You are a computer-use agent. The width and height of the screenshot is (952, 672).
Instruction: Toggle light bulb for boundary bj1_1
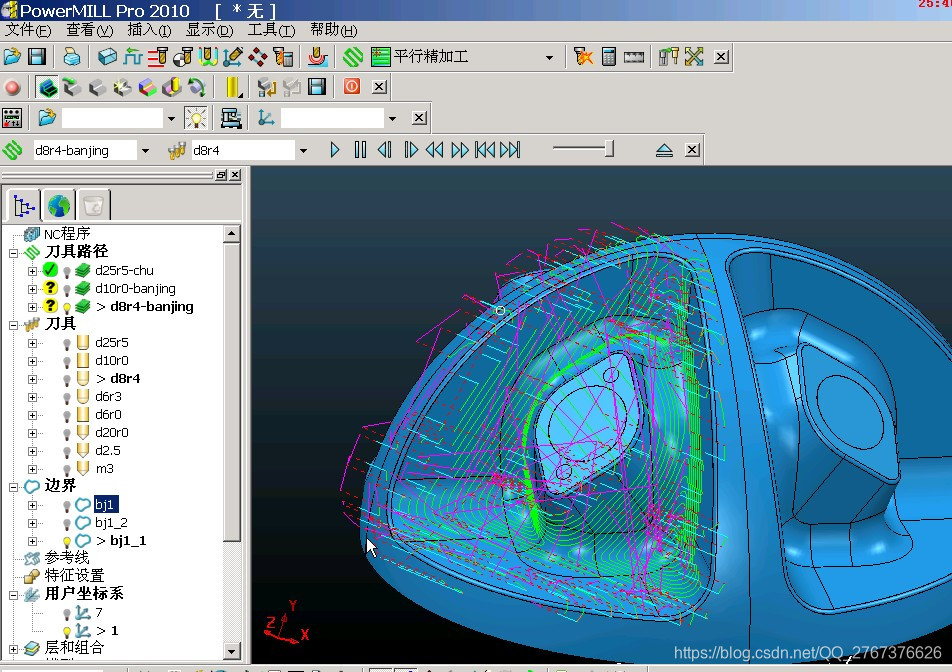tap(67, 542)
